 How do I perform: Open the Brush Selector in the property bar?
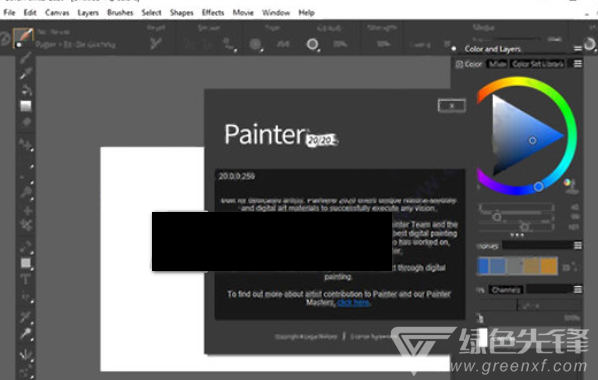23,37
